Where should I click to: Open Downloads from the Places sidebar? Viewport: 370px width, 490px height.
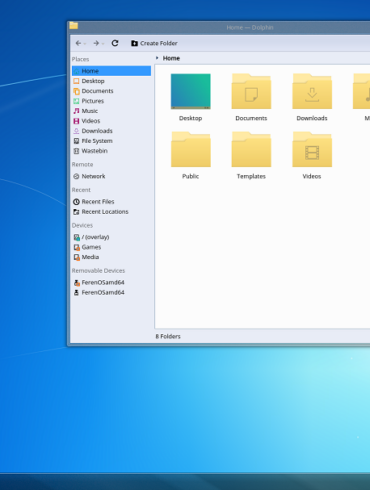tap(111, 131)
